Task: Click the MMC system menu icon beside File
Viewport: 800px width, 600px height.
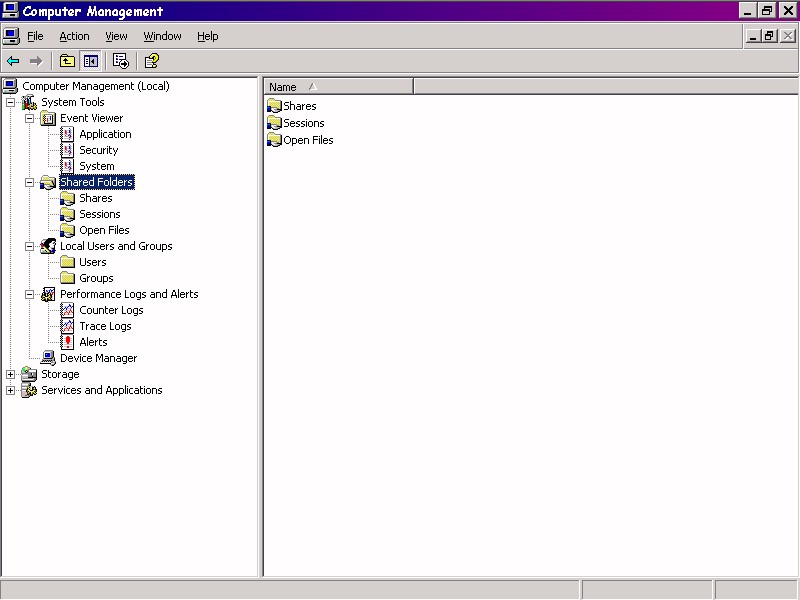Action: click(x=11, y=36)
